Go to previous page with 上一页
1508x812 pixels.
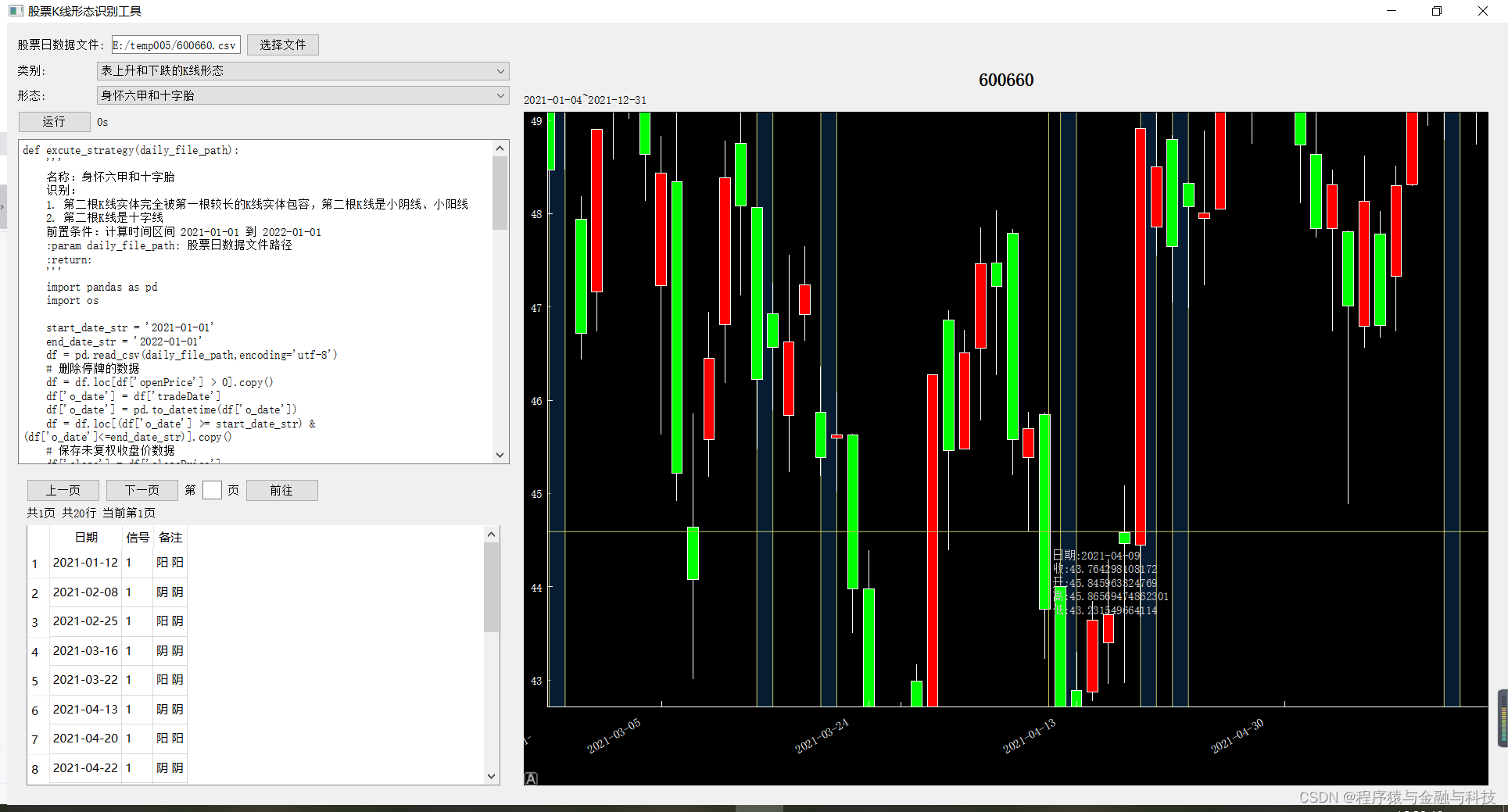[63, 490]
